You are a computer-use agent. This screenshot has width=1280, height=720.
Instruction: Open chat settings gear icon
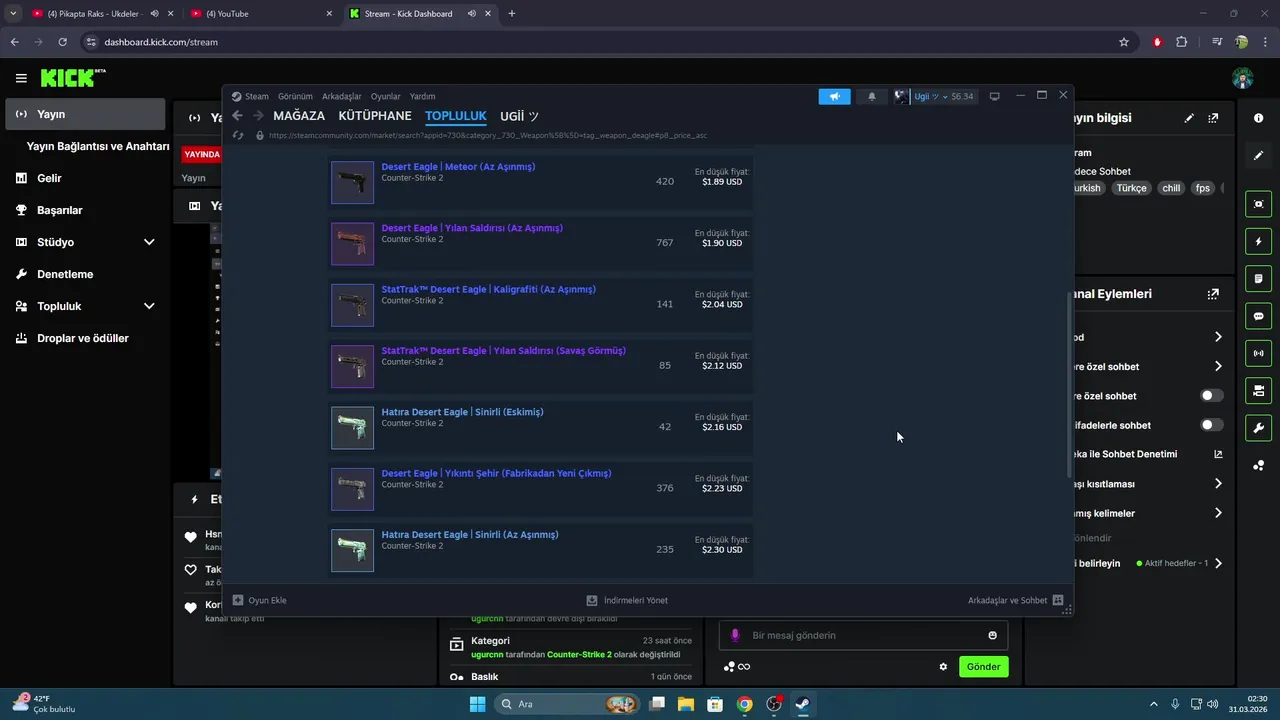click(943, 667)
